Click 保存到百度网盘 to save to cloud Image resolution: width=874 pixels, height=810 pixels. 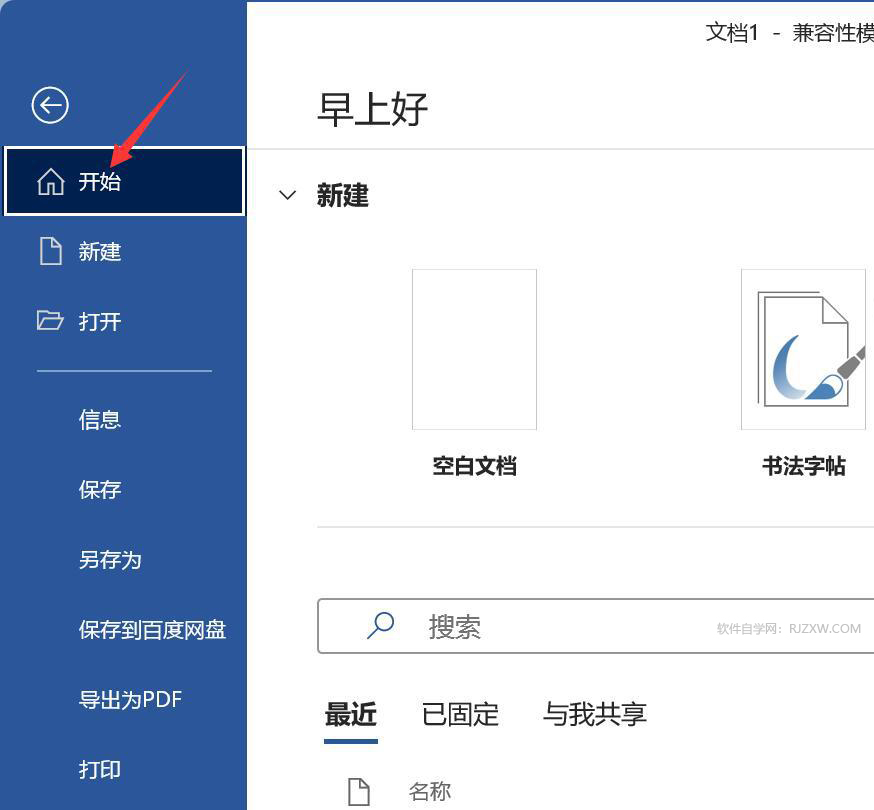click(x=151, y=630)
